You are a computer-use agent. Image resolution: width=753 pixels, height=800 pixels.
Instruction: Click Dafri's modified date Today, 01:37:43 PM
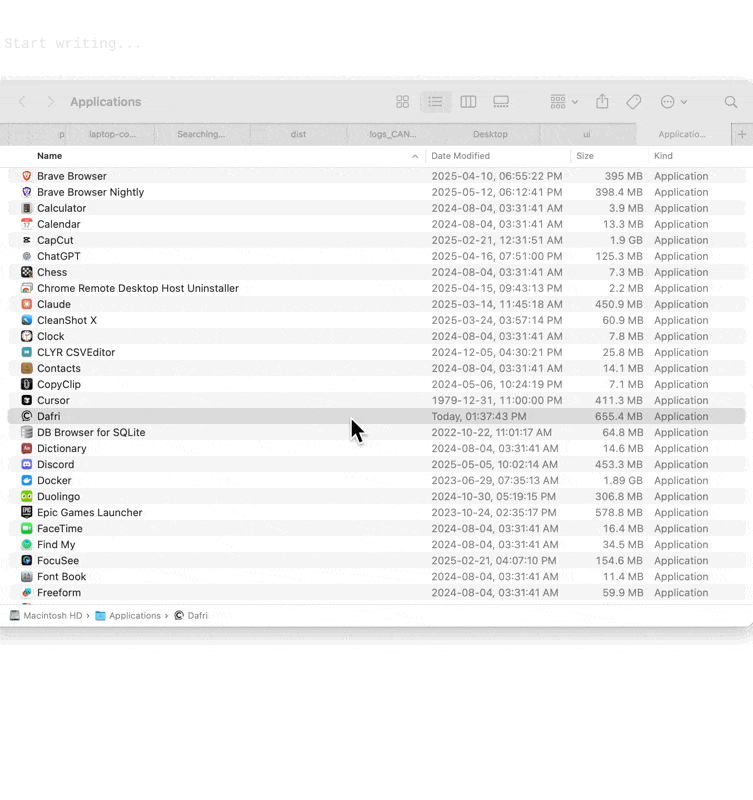coord(479,416)
